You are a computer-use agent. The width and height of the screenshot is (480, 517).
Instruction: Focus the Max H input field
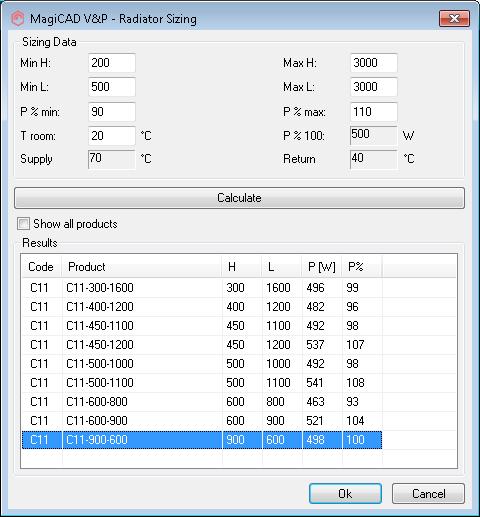coord(374,63)
